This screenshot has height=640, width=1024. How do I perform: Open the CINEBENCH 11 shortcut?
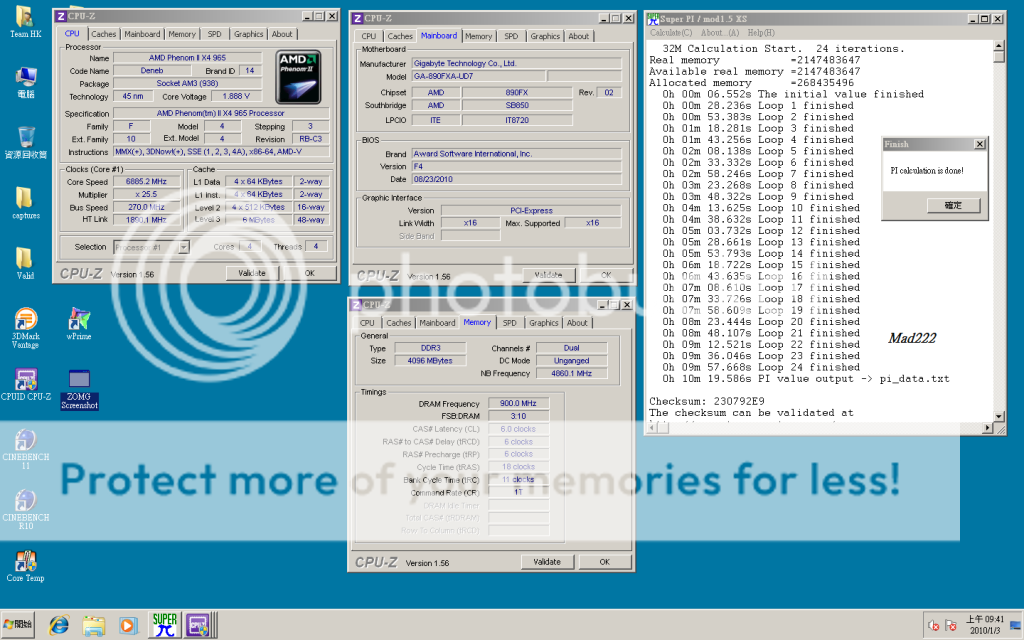click(26, 440)
